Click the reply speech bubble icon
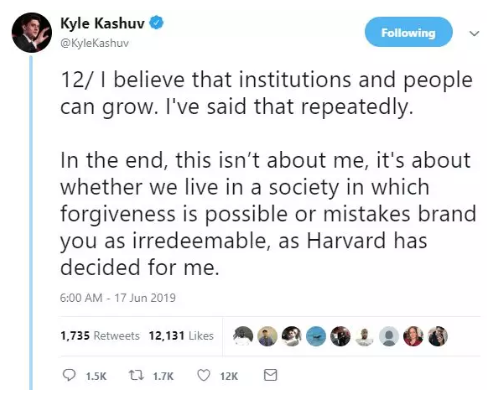The image size is (487, 396). pyautogui.click(x=69, y=375)
